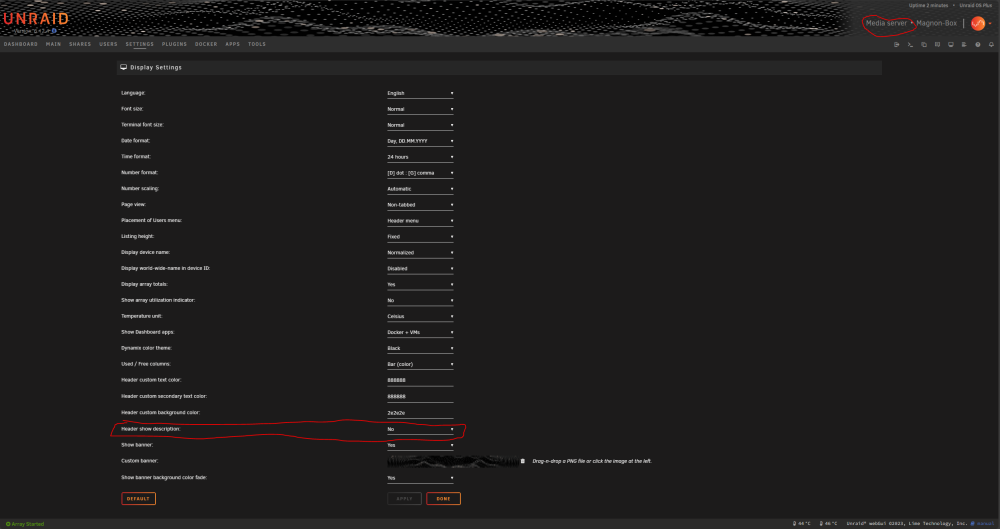Open the Number scaling dropdown set to Automatic
This screenshot has width=1000, height=529.
pyautogui.click(x=420, y=189)
